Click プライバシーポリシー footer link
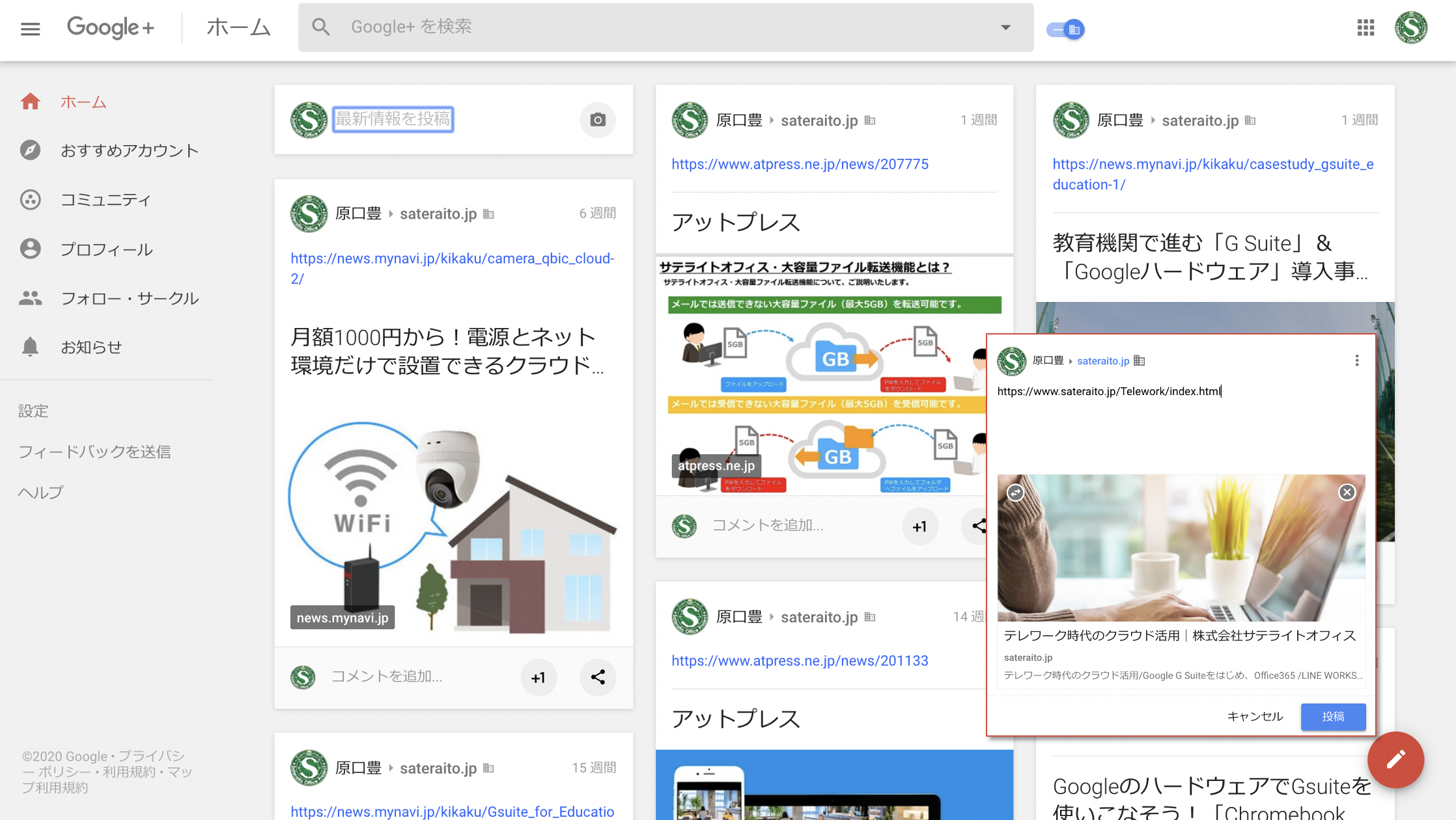 point(104,764)
